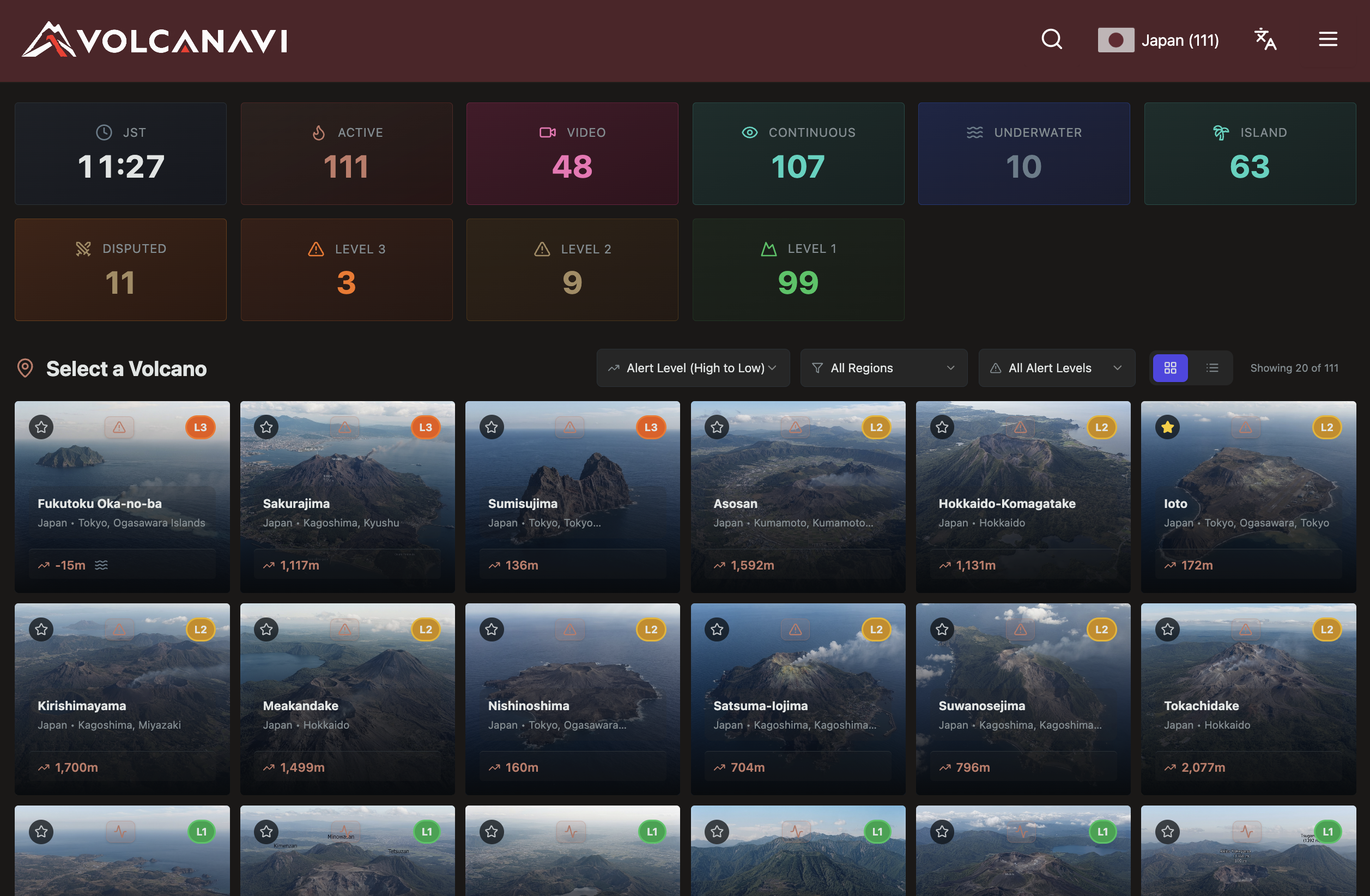Star the Sumisujima volcano card
Image resolution: width=1370 pixels, height=896 pixels.
click(492, 427)
